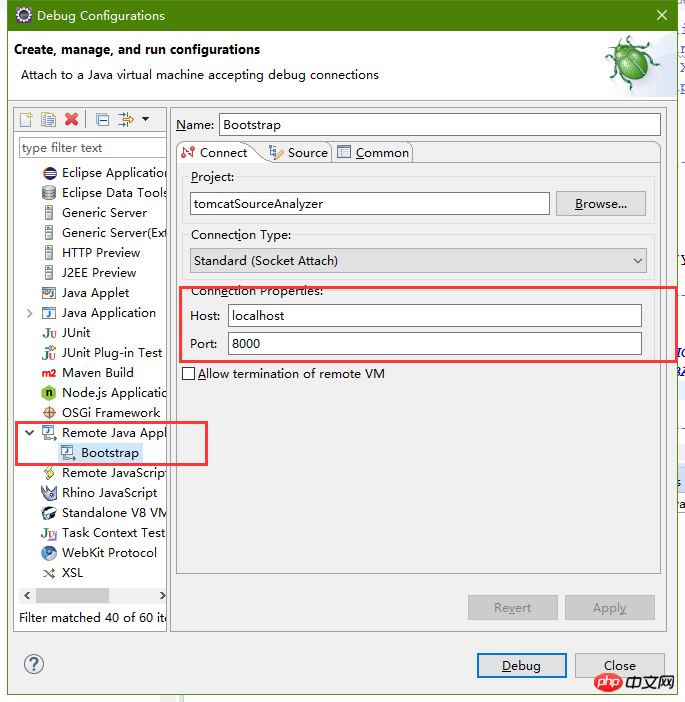685x702 pixels.
Task: Delete selected launch configuration with red X
Action: pyautogui.click(x=72, y=120)
